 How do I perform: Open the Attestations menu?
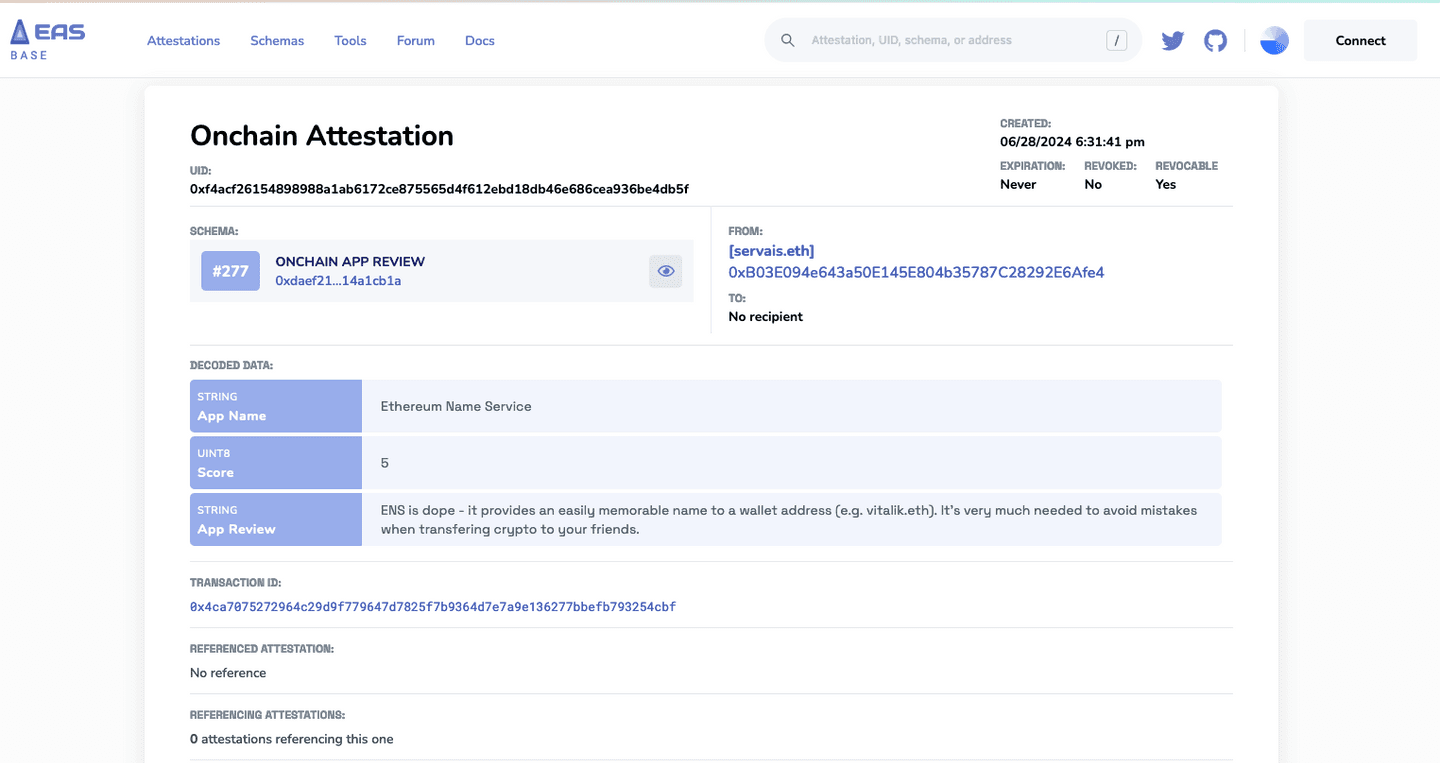click(x=183, y=41)
